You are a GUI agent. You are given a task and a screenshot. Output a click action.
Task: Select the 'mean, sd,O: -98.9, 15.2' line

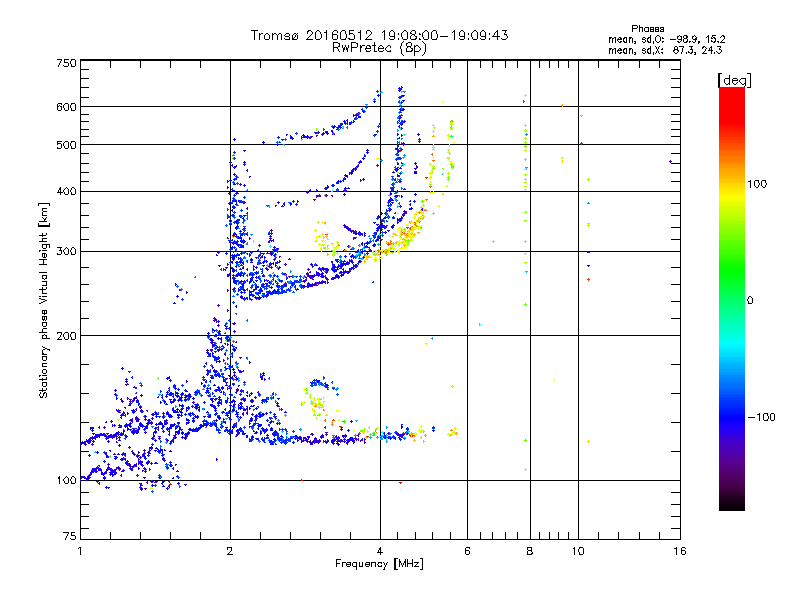pyautogui.click(x=666, y=39)
